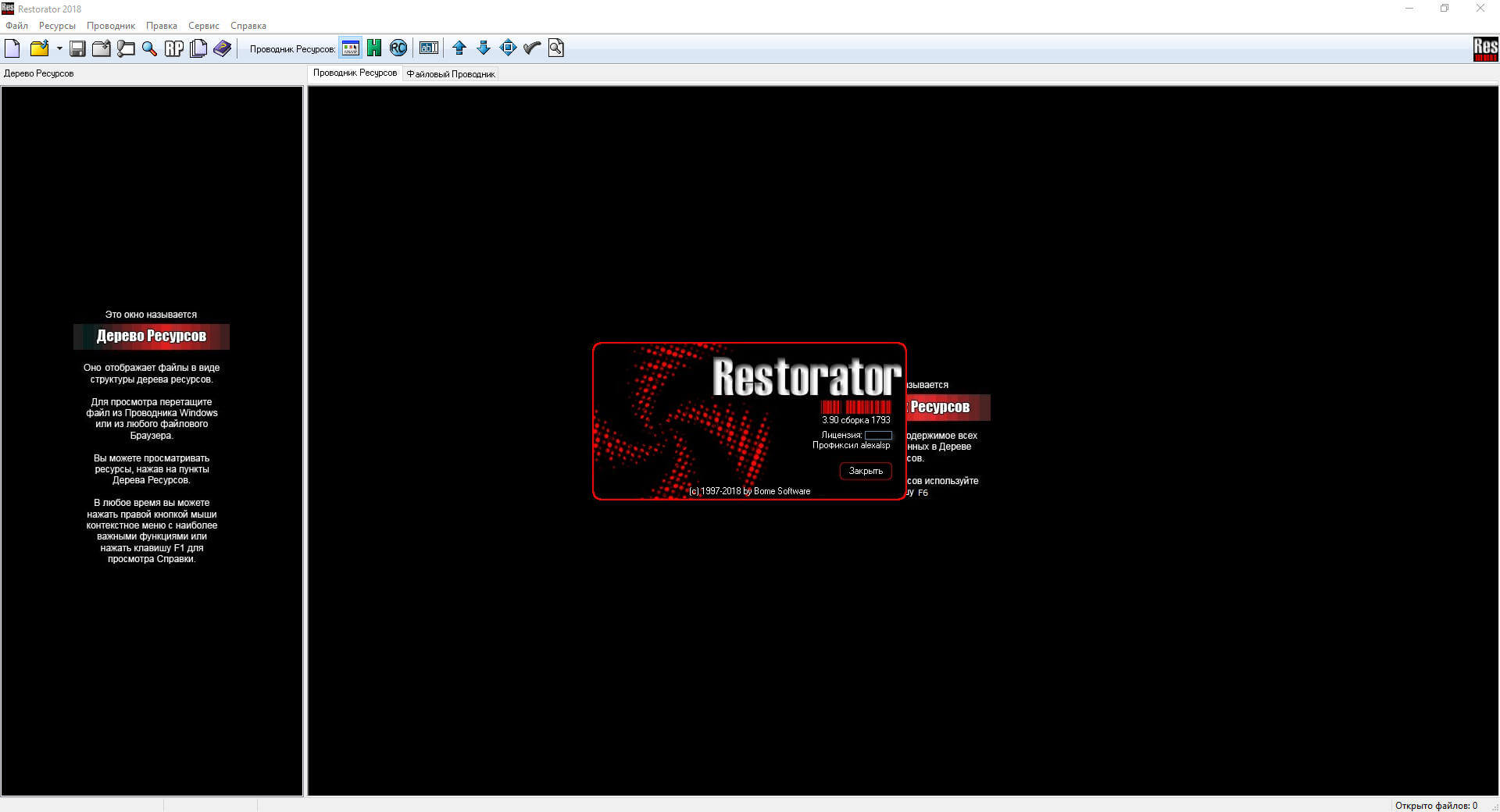Screen dimensions: 1500x812
Task: Open the Ресурсы menu
Action: point(57,26)
